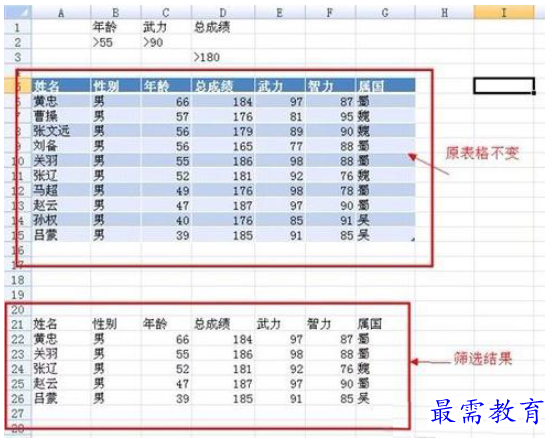Click criteria cell '武力' in row 1

pos(166,27)
